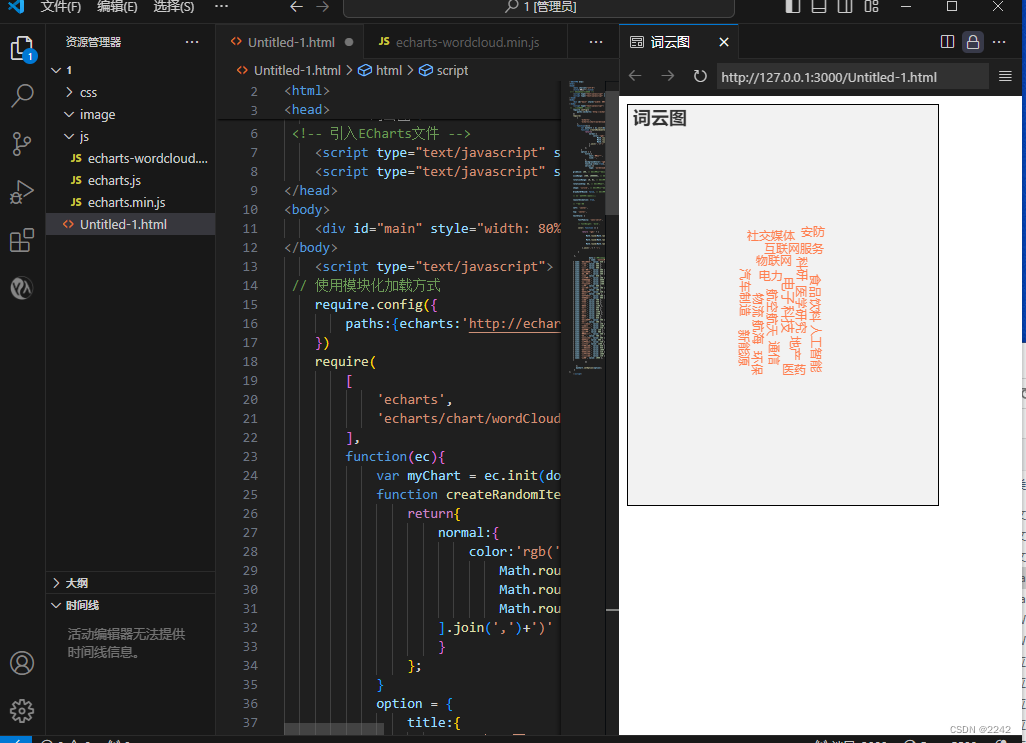Open more actions for code editor group

(x=596, y=42)
